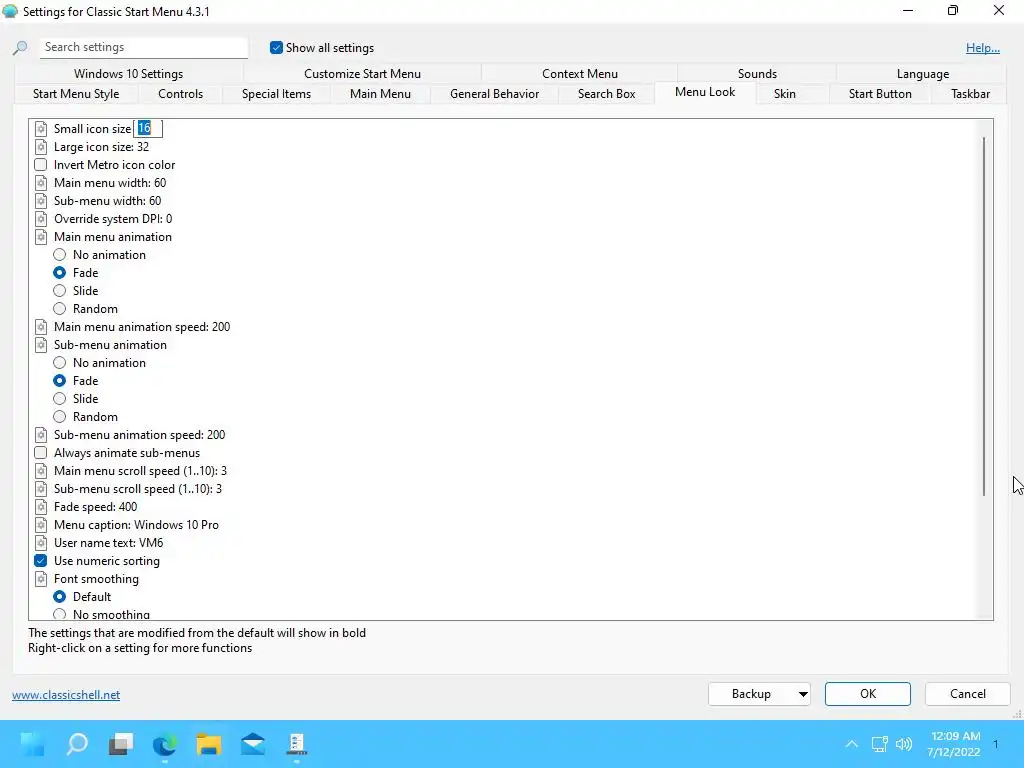Screen dimensions: 1024x768
Task: Click the magnifier icon beside Search settings
Action: click(20, 48)
